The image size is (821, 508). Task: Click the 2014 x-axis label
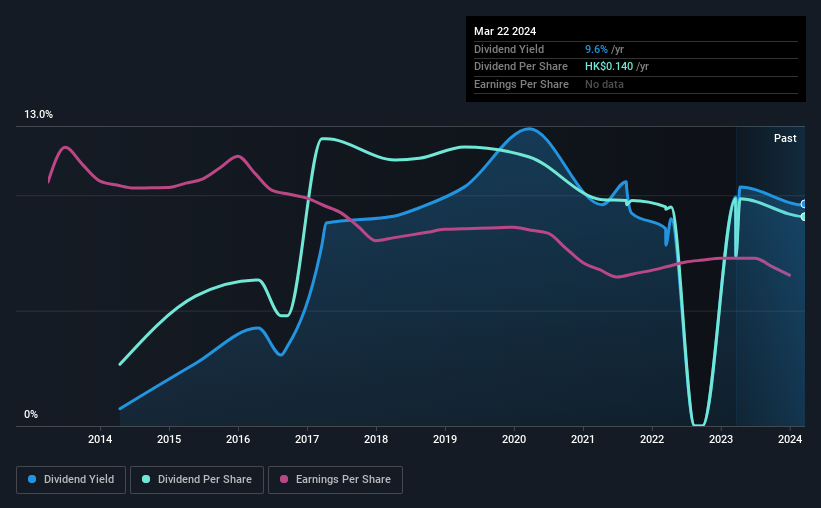tap(100, 439)
